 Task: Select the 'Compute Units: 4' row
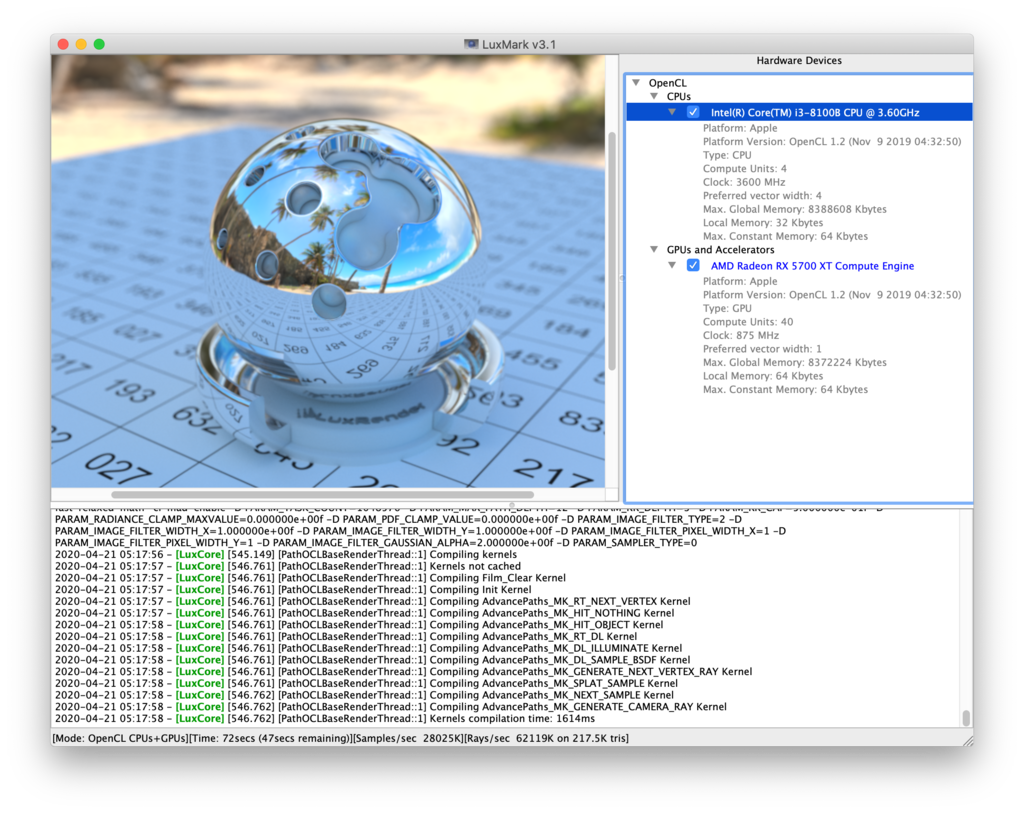pos(744,168)
